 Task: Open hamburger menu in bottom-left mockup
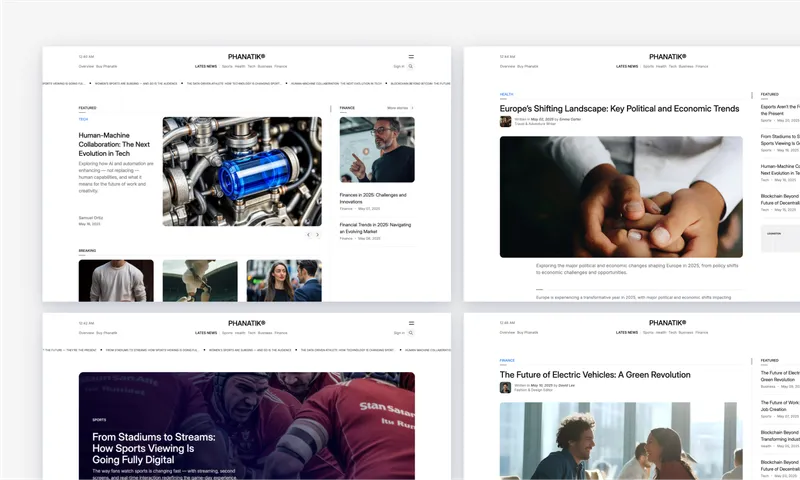411,323
